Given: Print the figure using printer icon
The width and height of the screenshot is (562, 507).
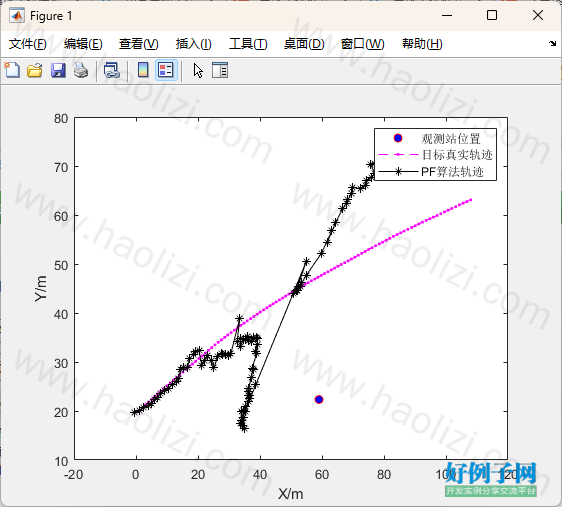Looking at the screenshot, I should point(81,70).
